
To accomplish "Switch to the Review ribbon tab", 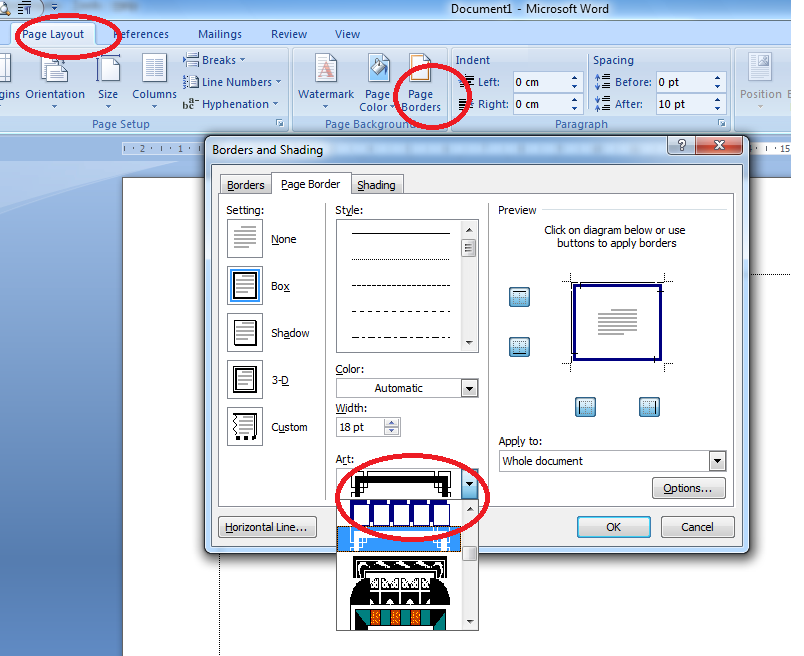I will click(x=289, y=34).
